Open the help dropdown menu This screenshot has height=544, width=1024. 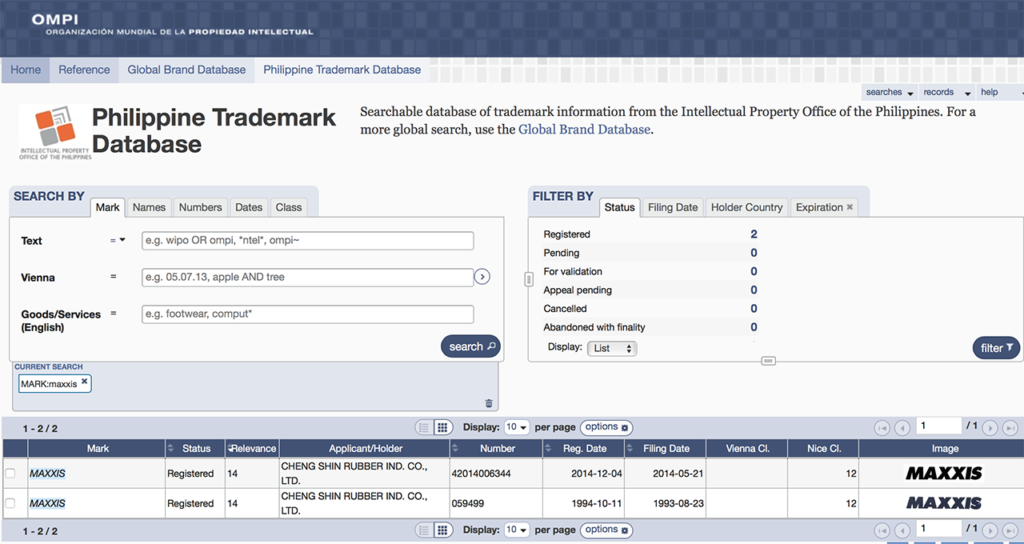click(x=999, y=92)
